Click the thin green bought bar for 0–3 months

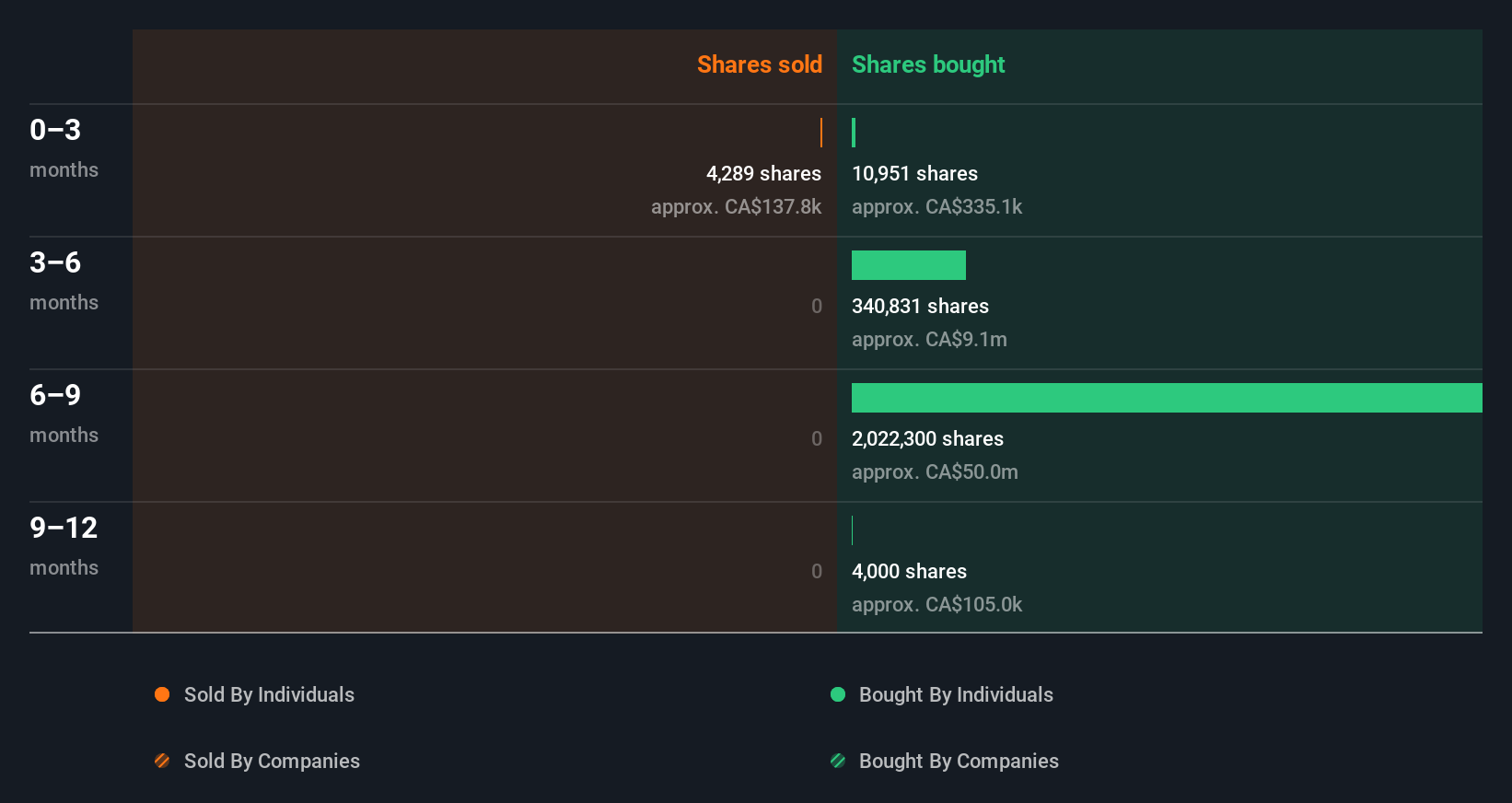(854, 133)
